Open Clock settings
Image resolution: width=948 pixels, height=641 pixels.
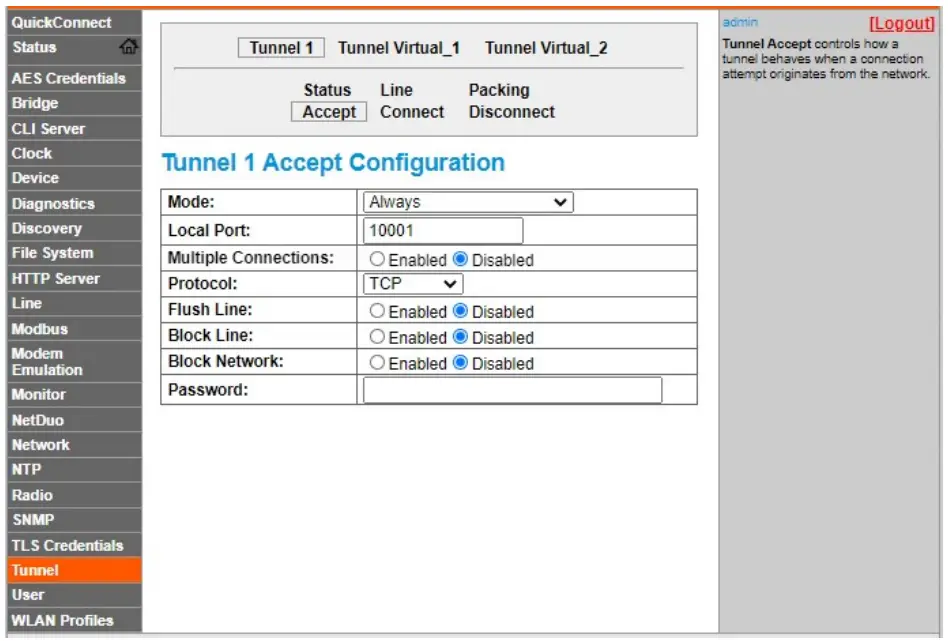(x=74, y=154)
